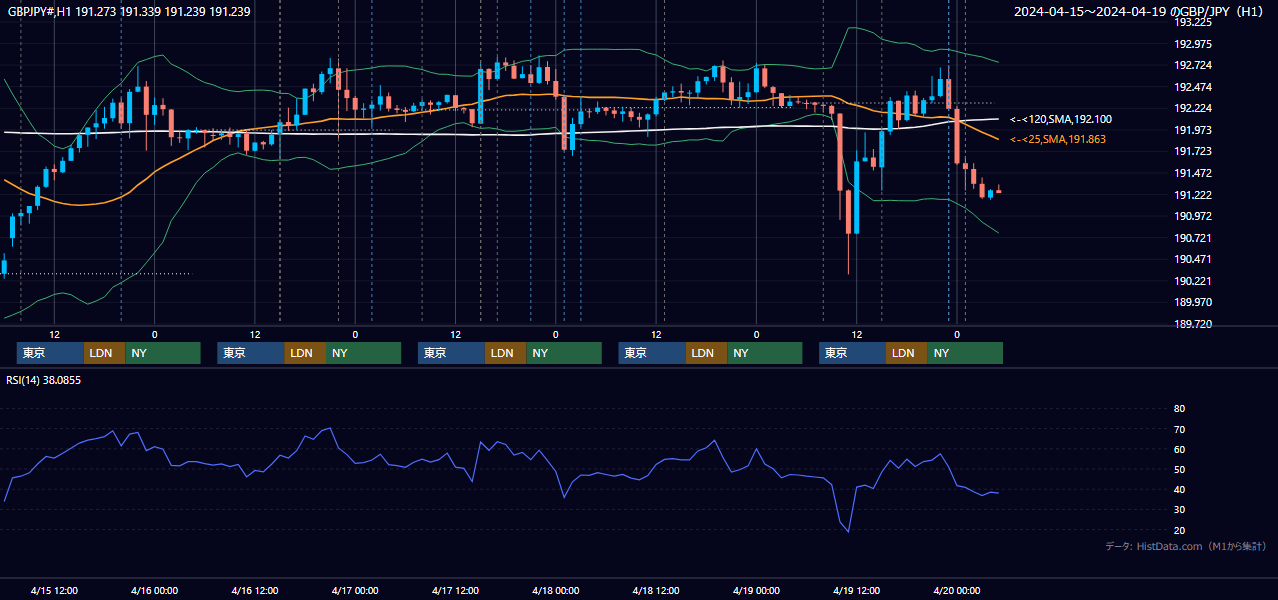The width and height of the screenshot is (1278, 600).
Task: Click the 4/15 12:00 time axis label
Action: (55, 590)
